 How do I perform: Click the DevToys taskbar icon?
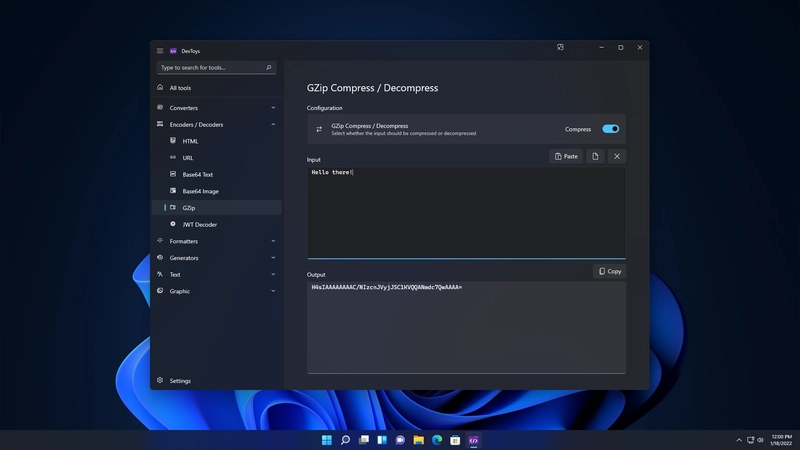tap(473, 440)
